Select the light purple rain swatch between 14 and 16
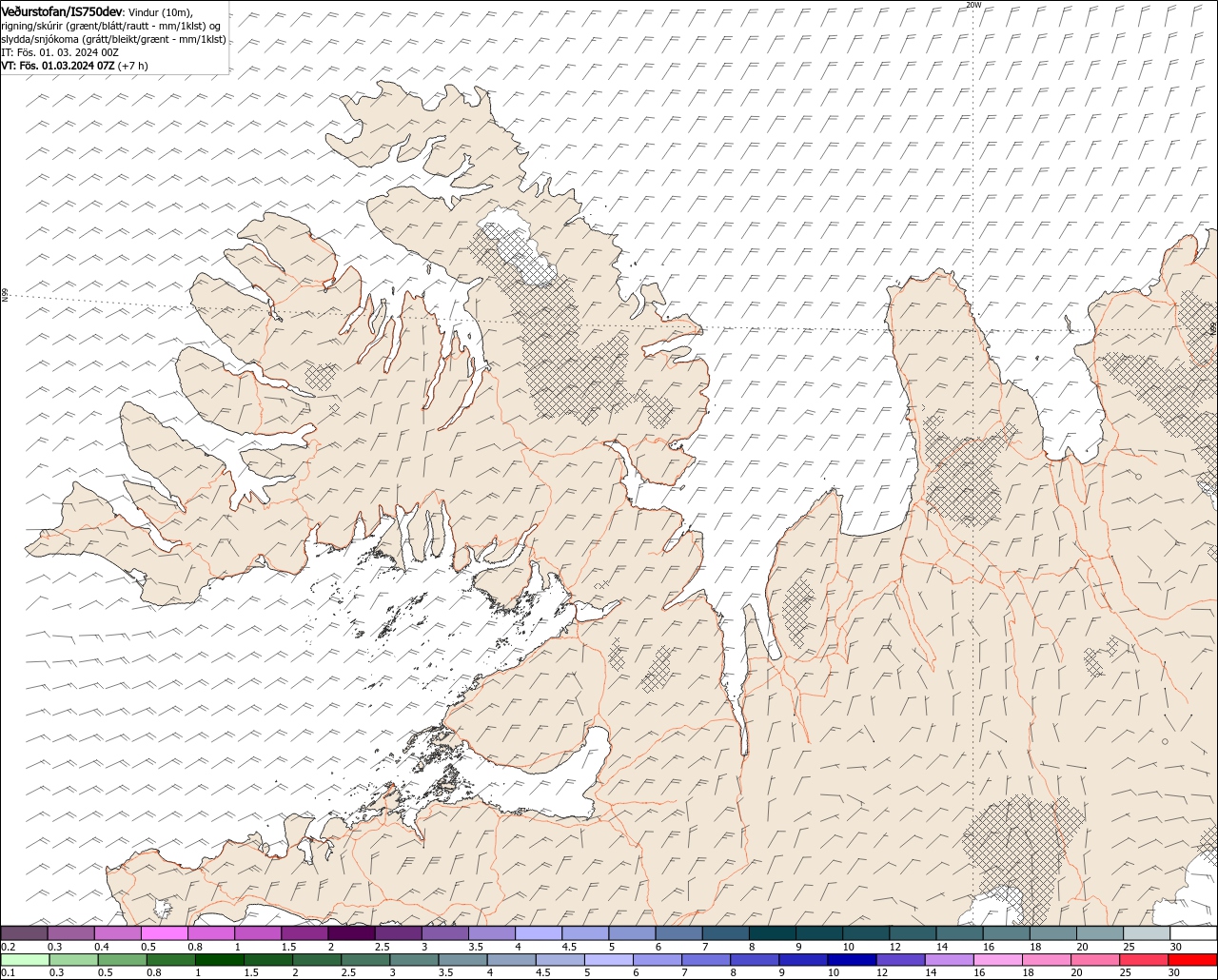1218x980 pixels. click(950, 960)
